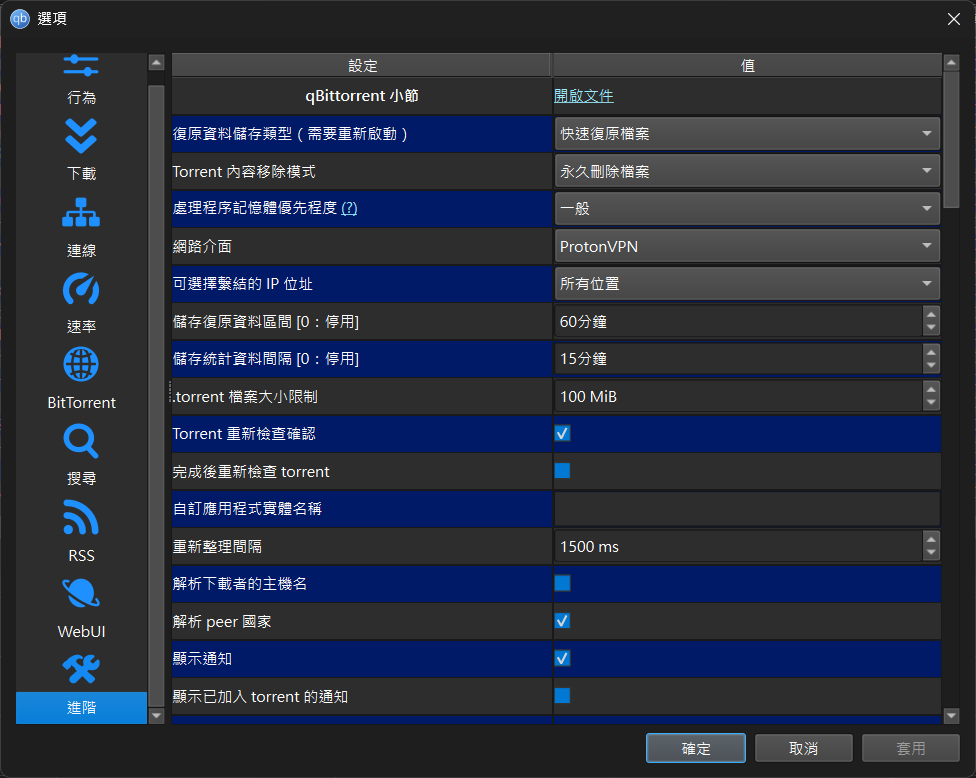Enable 解析下載者的主機名 checkbox
Image resolution: width=976 pixels, height=778 pixels.
click(x=562, y=583)
